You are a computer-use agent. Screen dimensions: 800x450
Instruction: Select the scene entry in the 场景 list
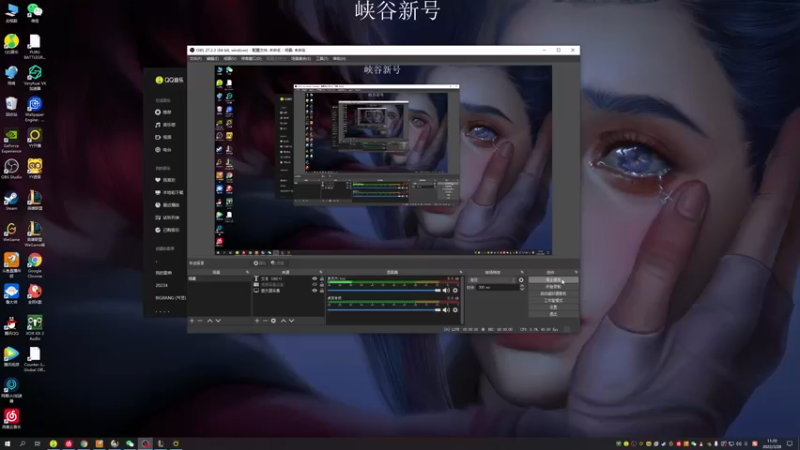[x=219, y=279]
